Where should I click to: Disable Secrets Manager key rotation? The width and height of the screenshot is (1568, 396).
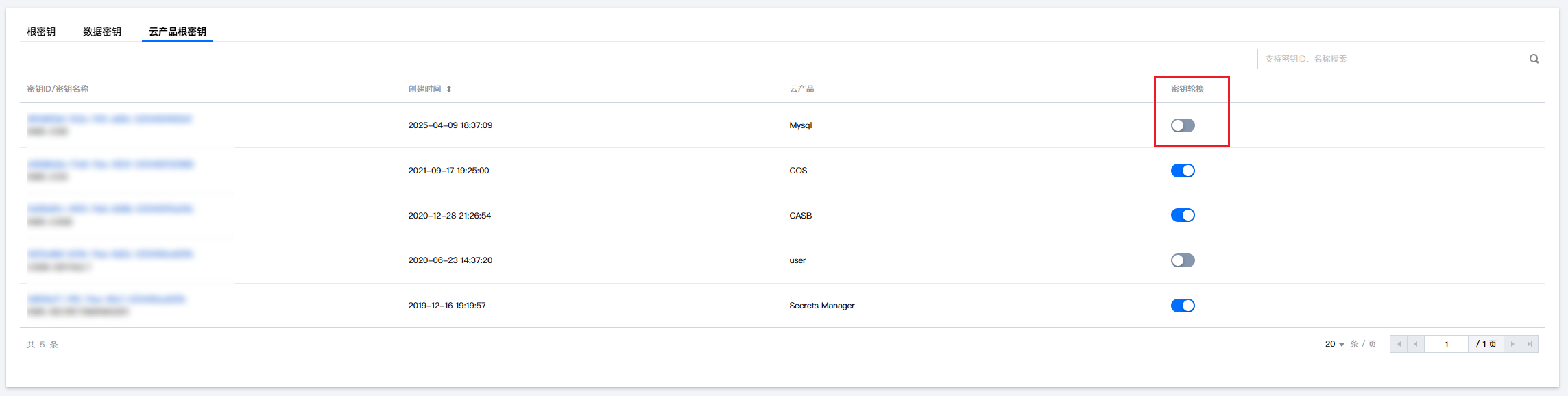click(x=1183, y=306)
